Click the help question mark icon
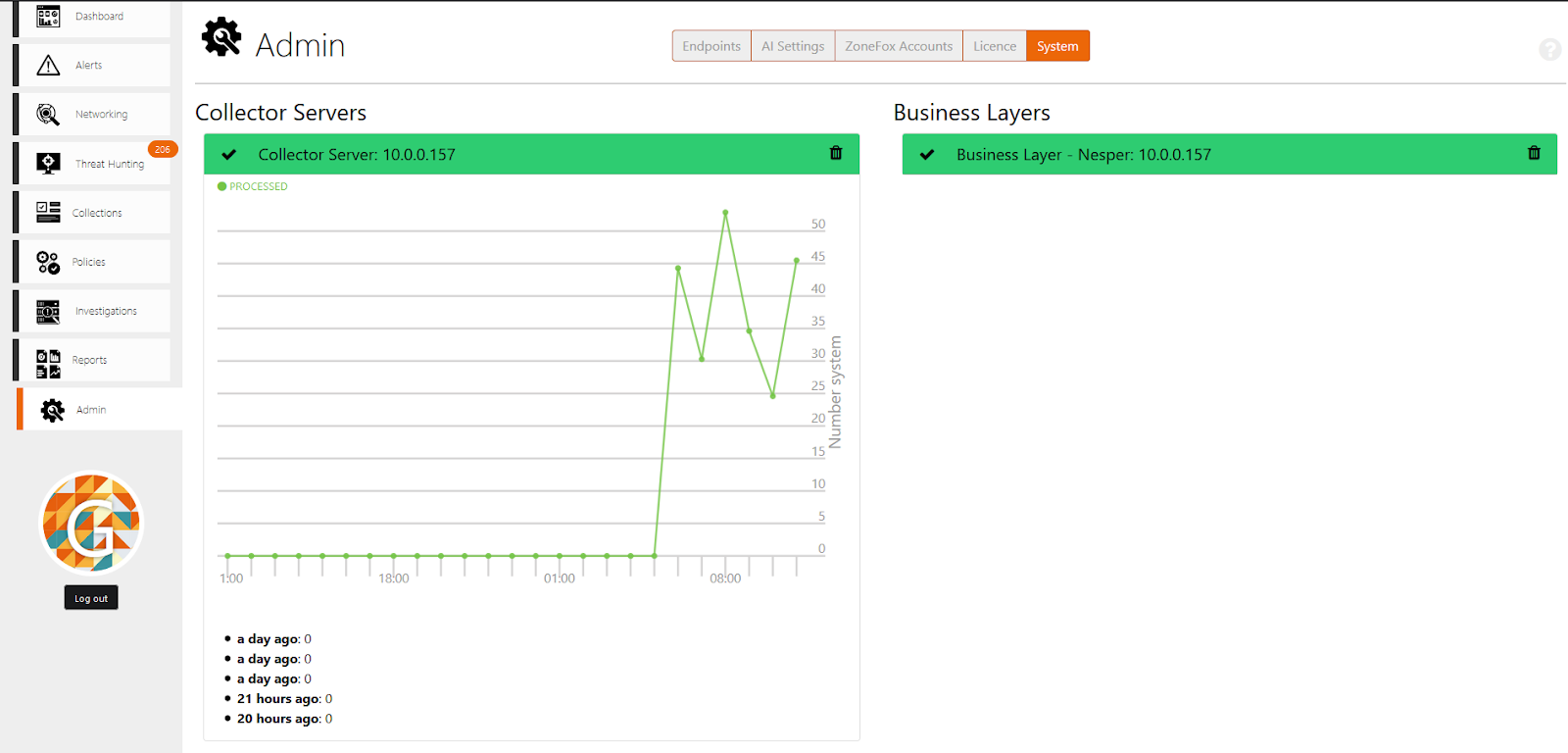The image size is (1568, 753). pyautogui.click(x=1549, y=49)
